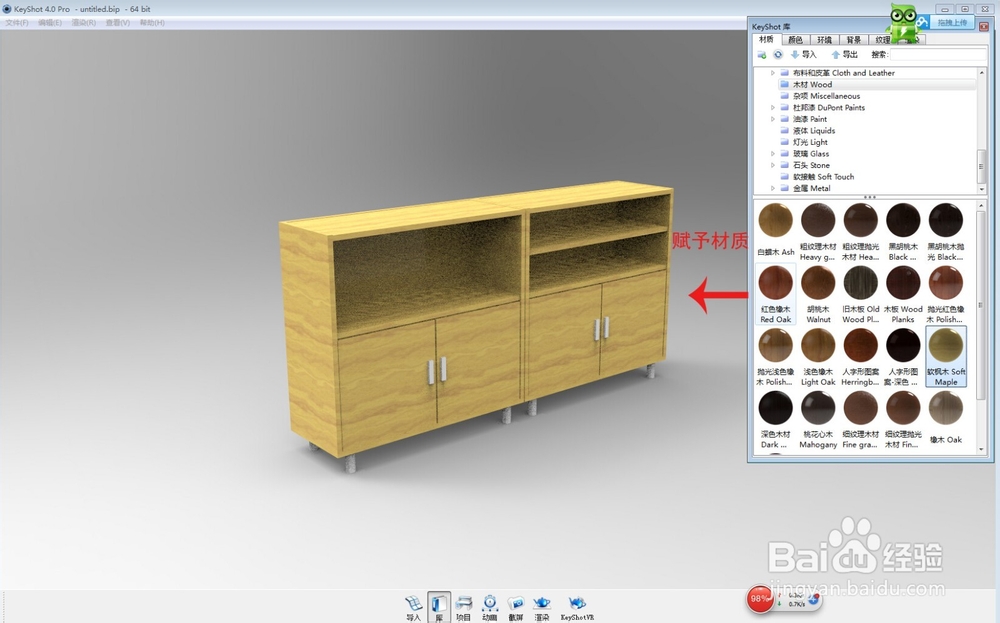Click the materials list scroll-down arrow

point(982,450)
